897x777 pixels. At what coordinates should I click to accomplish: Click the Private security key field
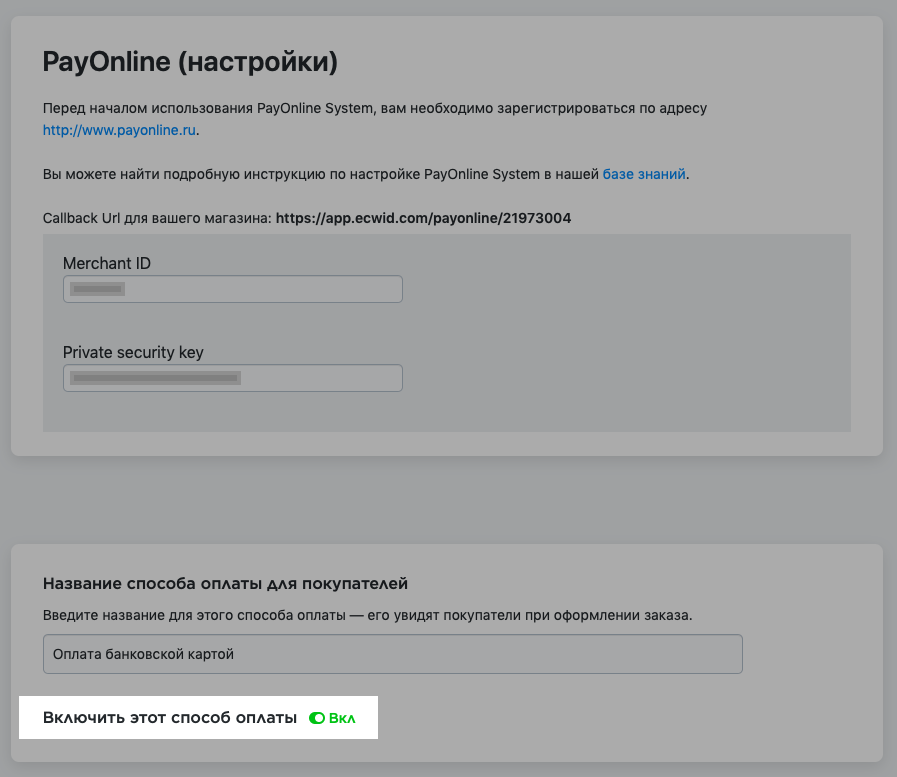233,378
